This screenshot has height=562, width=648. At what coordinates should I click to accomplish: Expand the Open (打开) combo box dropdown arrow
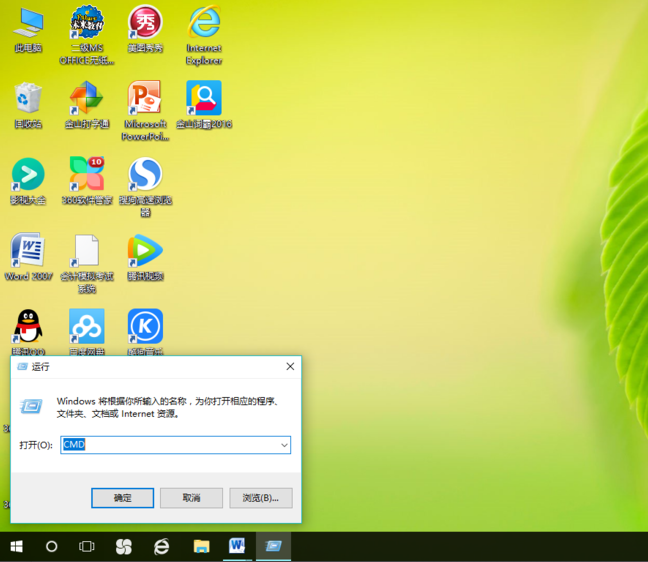[284, 445]
